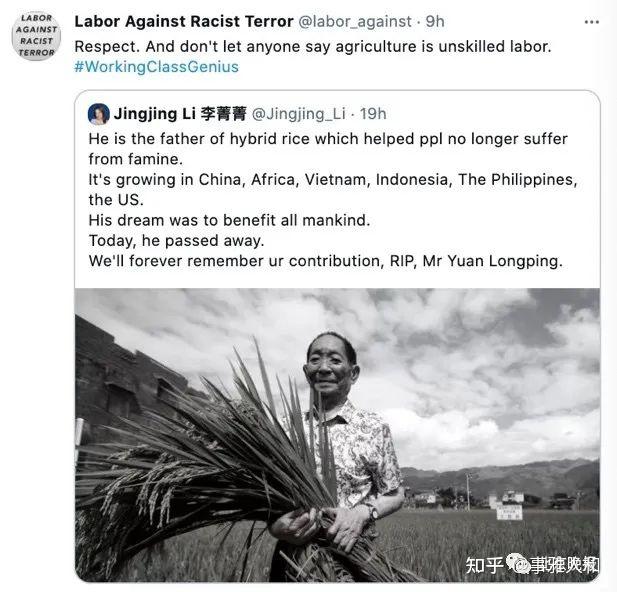Click the line 'Today, he passed away.'
Image resolution: width=617 pixels, height=592 pixels.
[x=176, y=240]
